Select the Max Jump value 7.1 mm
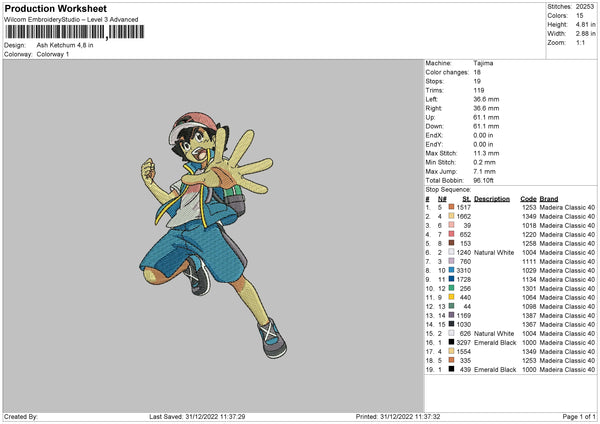Image resolution: width=600 pixels, height=424 pixels. [x=484, y=171]
